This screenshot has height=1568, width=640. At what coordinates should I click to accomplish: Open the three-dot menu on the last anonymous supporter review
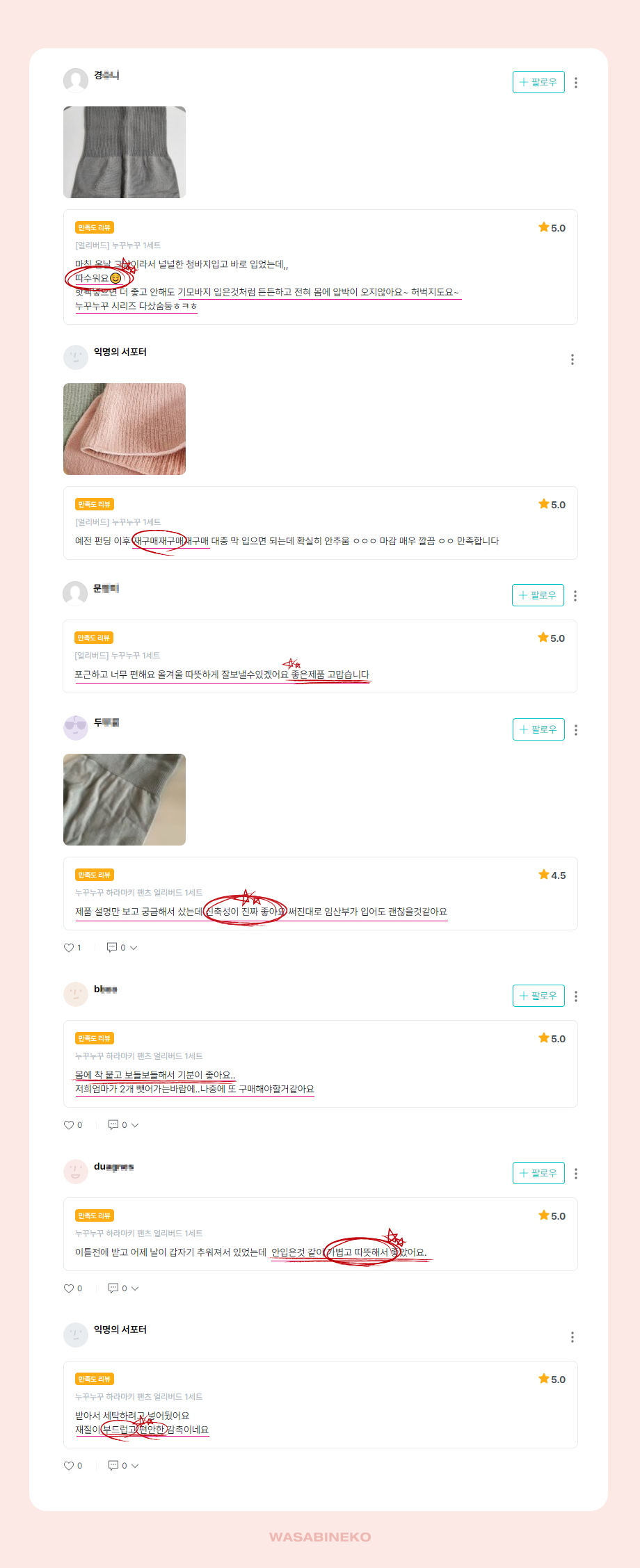[x=572, y=1337]
